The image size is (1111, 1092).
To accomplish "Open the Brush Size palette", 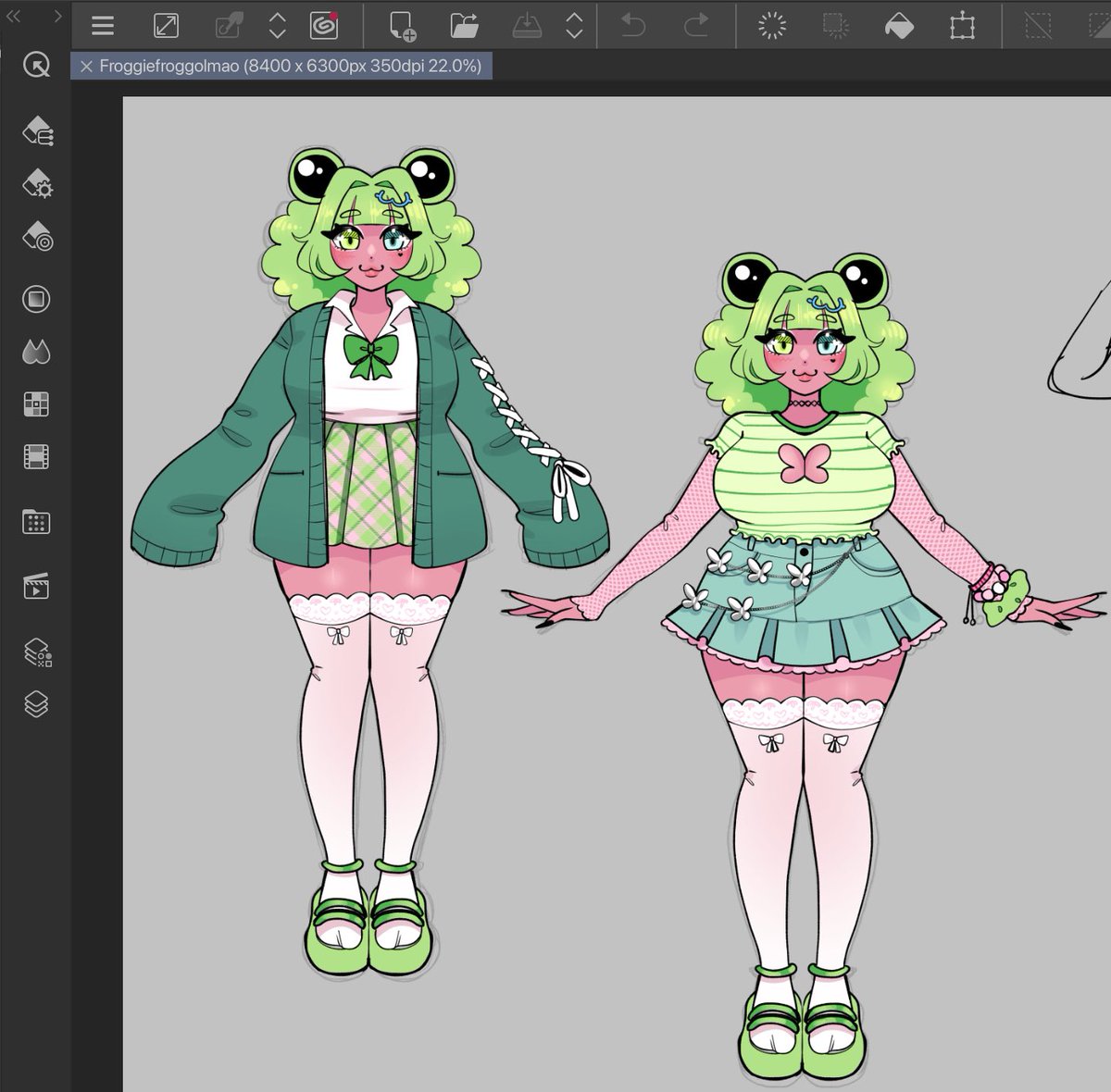I will 37,235.
